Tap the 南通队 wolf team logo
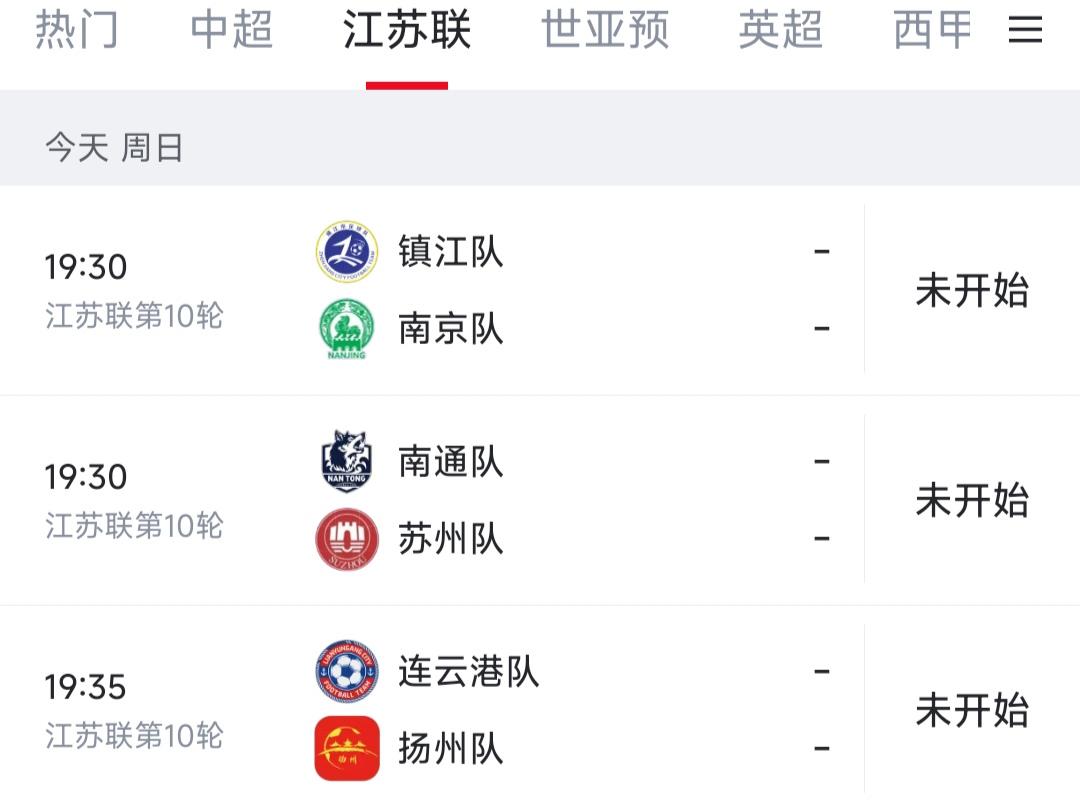 (346, 461)
